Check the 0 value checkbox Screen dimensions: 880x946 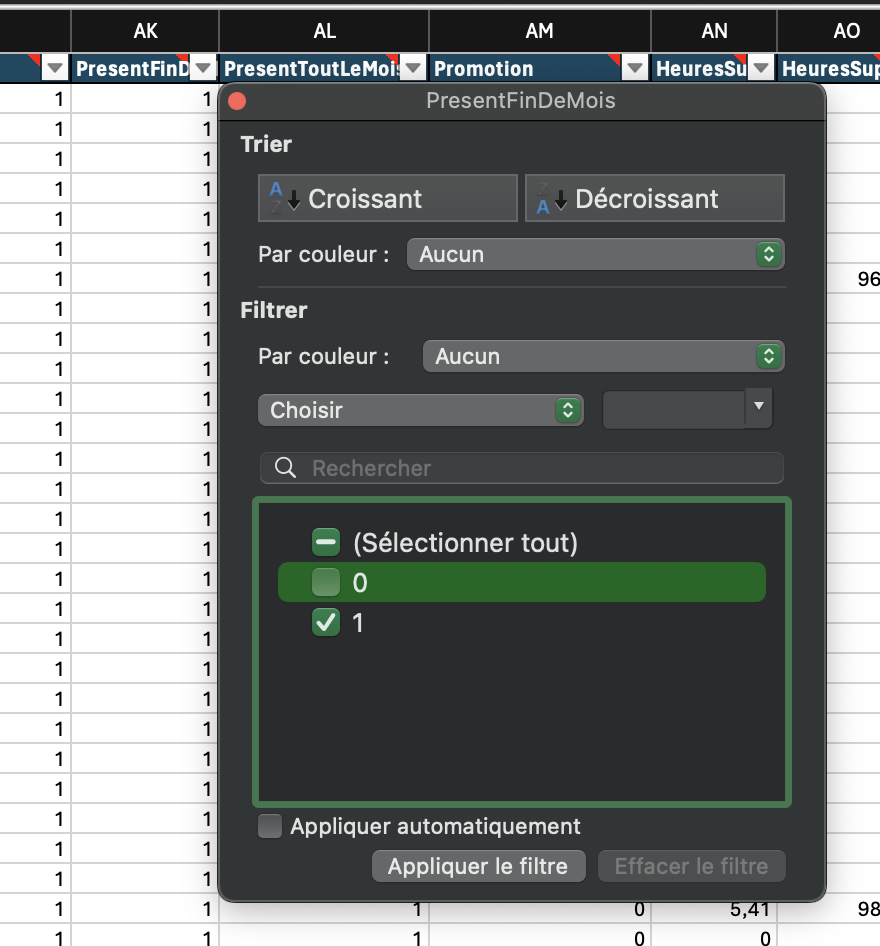[326, 583]
